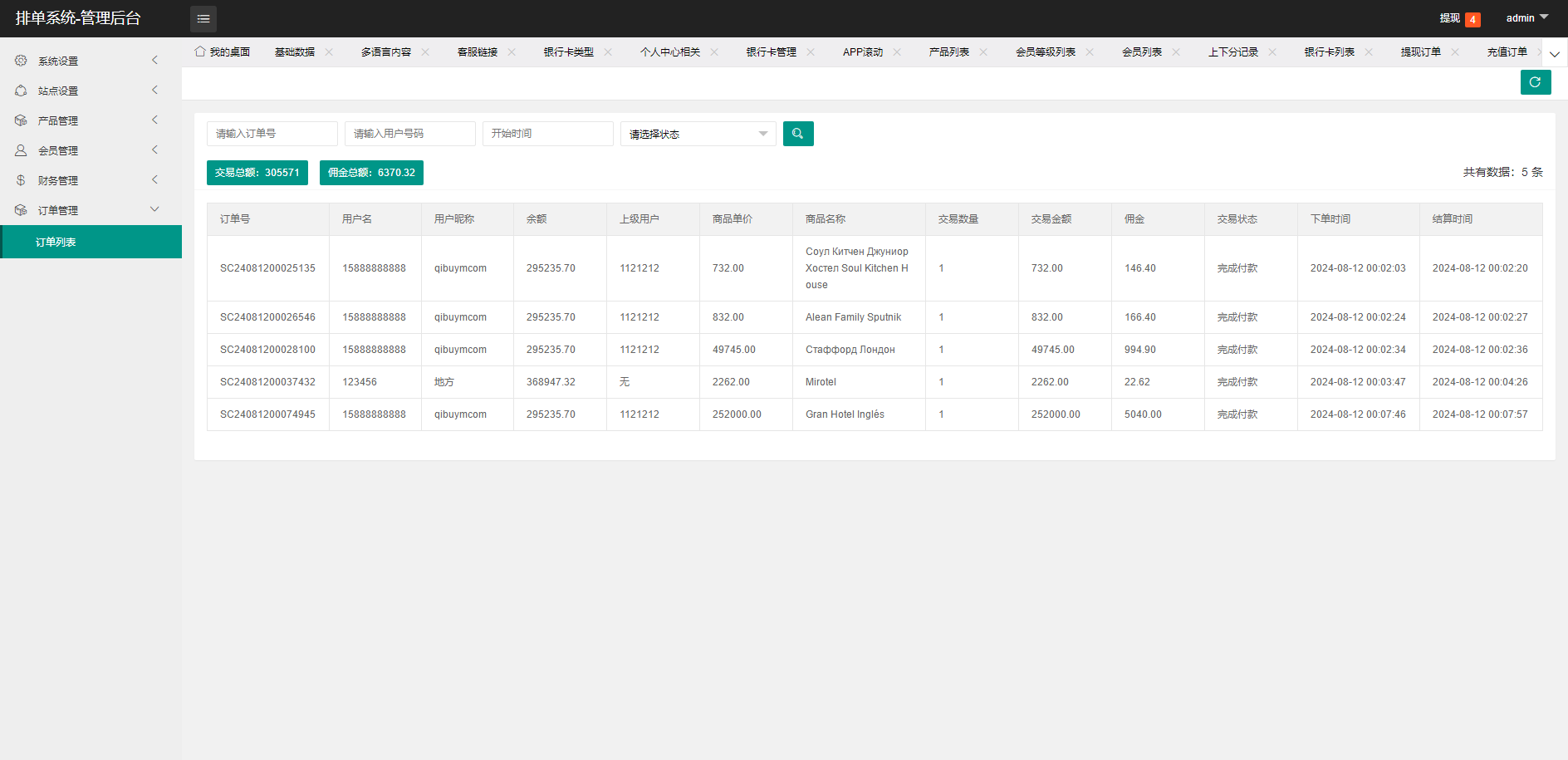Expand the admin user dropdown
The width and height of the screenshot is (1568, 760).
tap(1526, 18)
